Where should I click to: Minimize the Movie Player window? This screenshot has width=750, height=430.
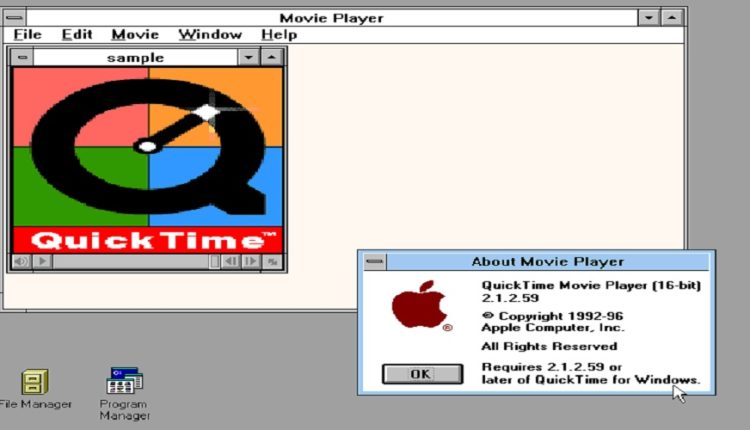coord(649,18)
